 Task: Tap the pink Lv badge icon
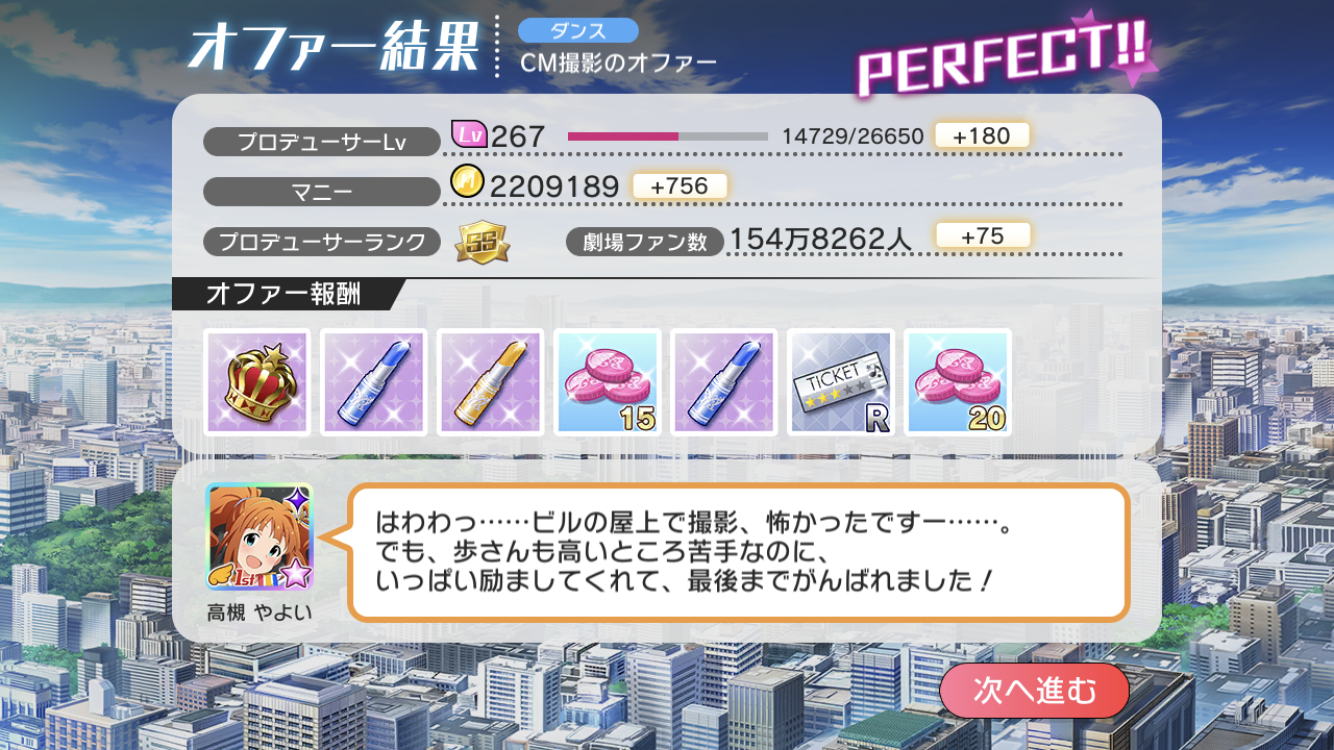click(x=469, y=134)
